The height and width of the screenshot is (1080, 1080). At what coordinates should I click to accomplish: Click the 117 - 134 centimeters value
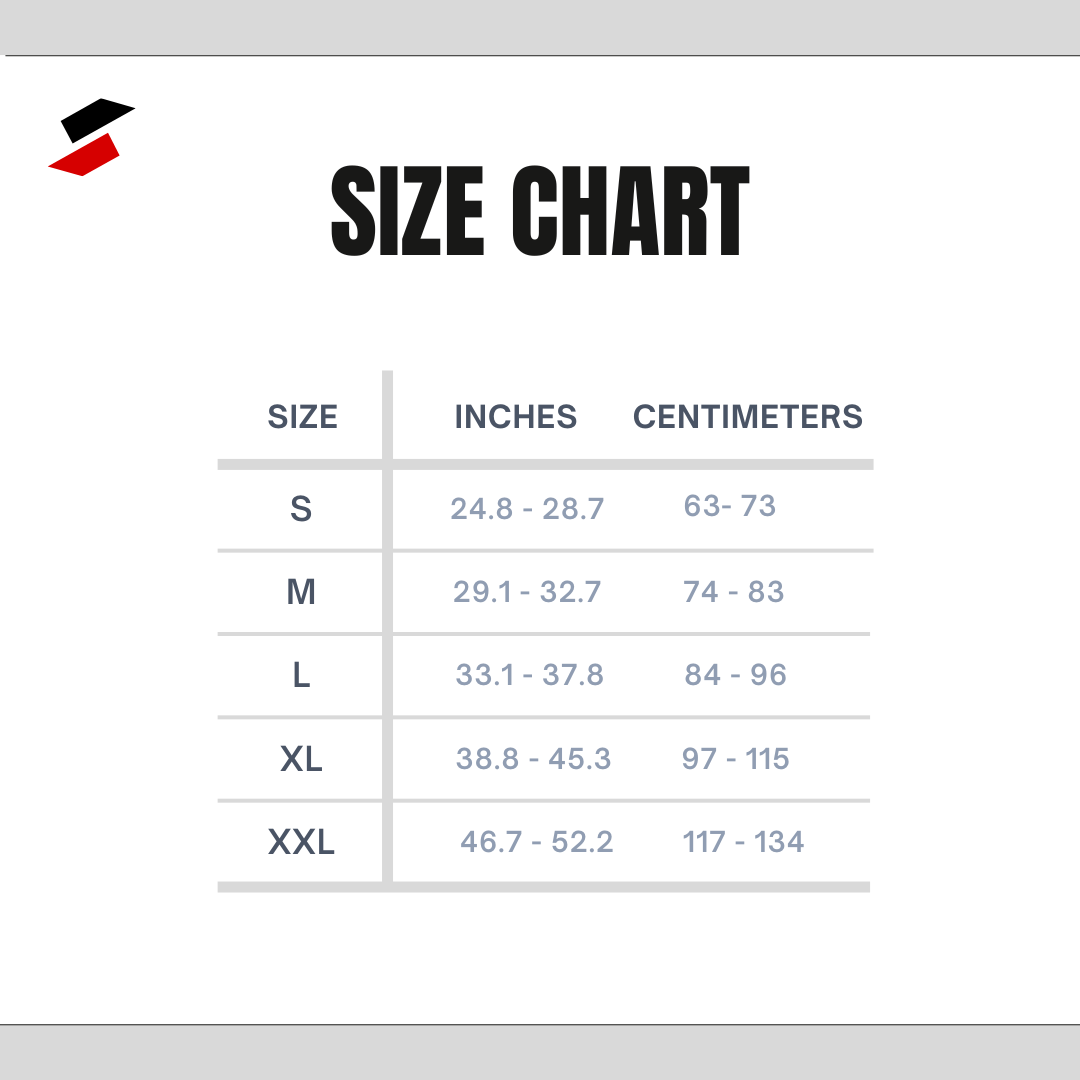point(743,842)
